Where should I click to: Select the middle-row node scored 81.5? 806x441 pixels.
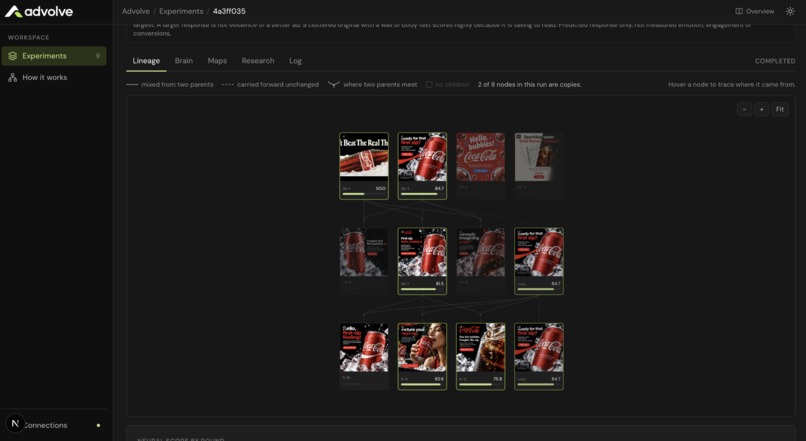click(x=422, y=261)
